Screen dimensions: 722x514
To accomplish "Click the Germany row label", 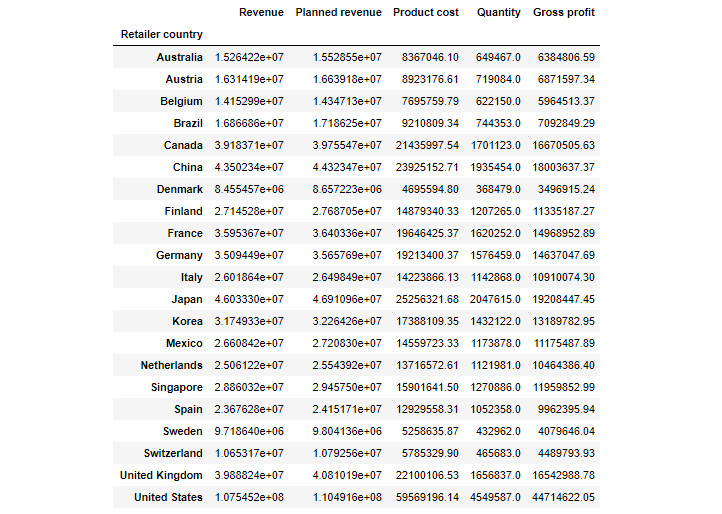I will click(x=178, y=256).
